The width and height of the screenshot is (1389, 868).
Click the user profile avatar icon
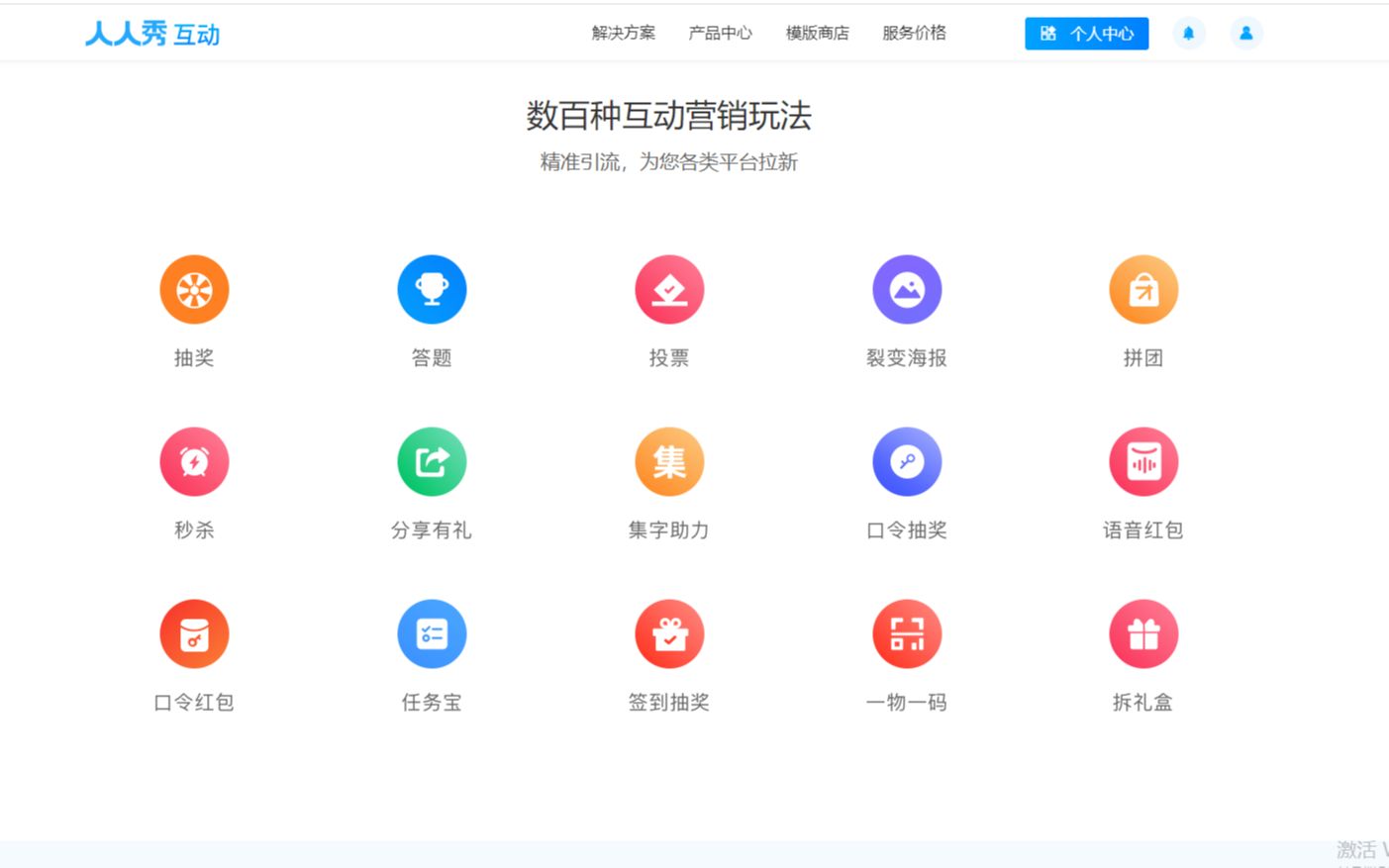point(1246,33)
